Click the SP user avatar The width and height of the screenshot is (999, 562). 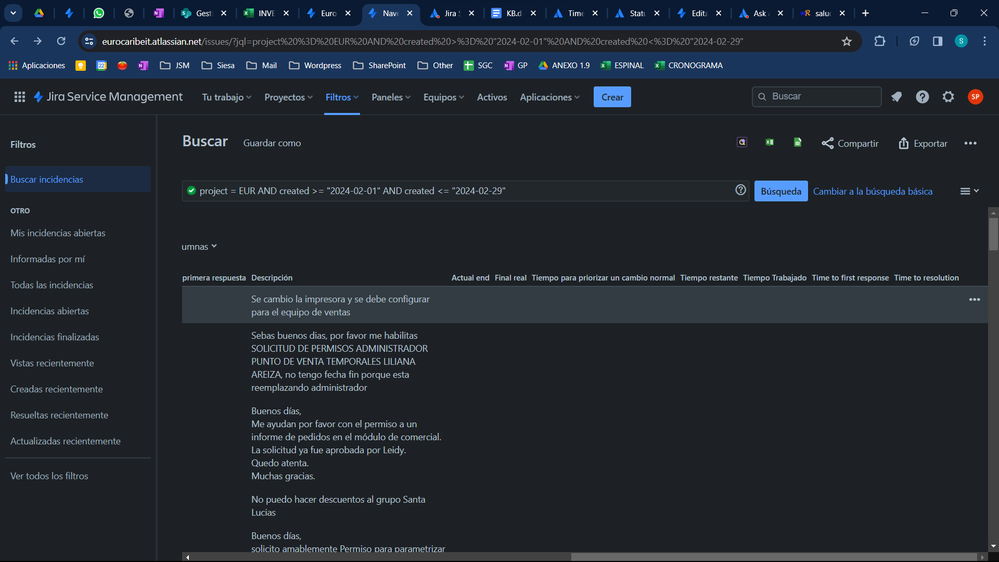tap(975, 97)
